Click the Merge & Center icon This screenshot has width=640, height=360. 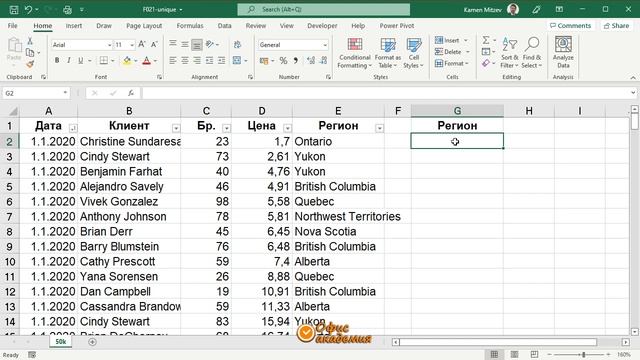point(237,60)
